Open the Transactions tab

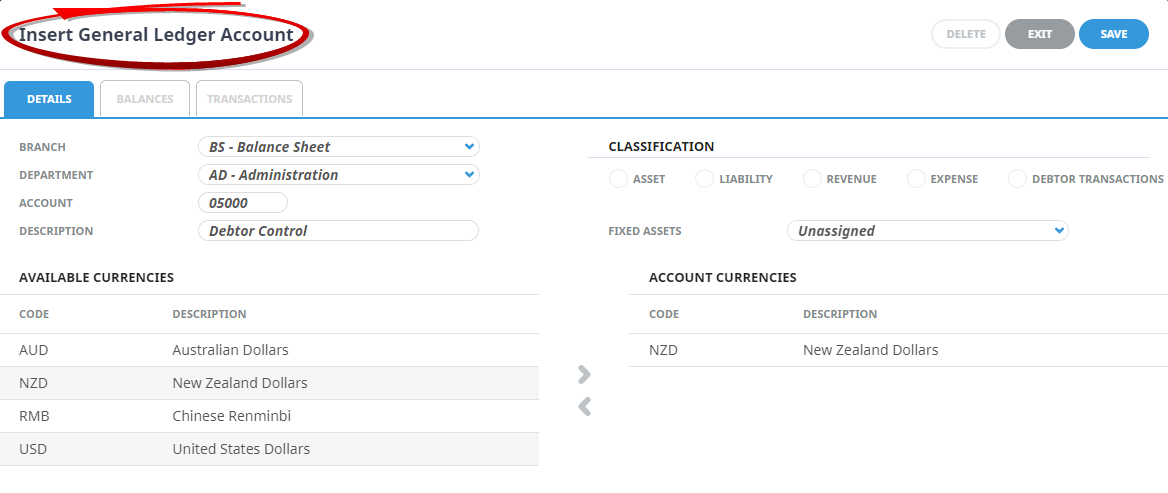249,99
